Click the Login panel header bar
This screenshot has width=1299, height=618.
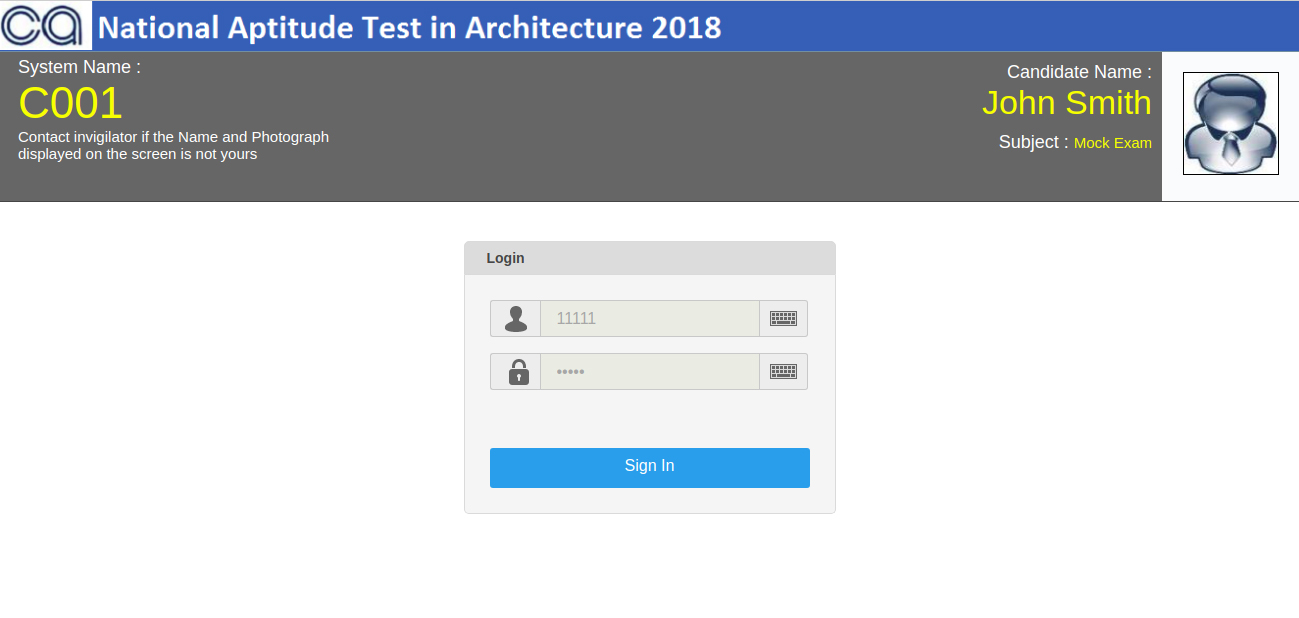tap(649, 258)
